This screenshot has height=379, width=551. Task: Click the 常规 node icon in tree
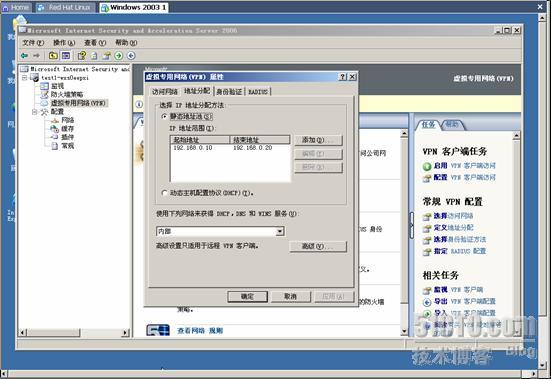coord(54,146)
